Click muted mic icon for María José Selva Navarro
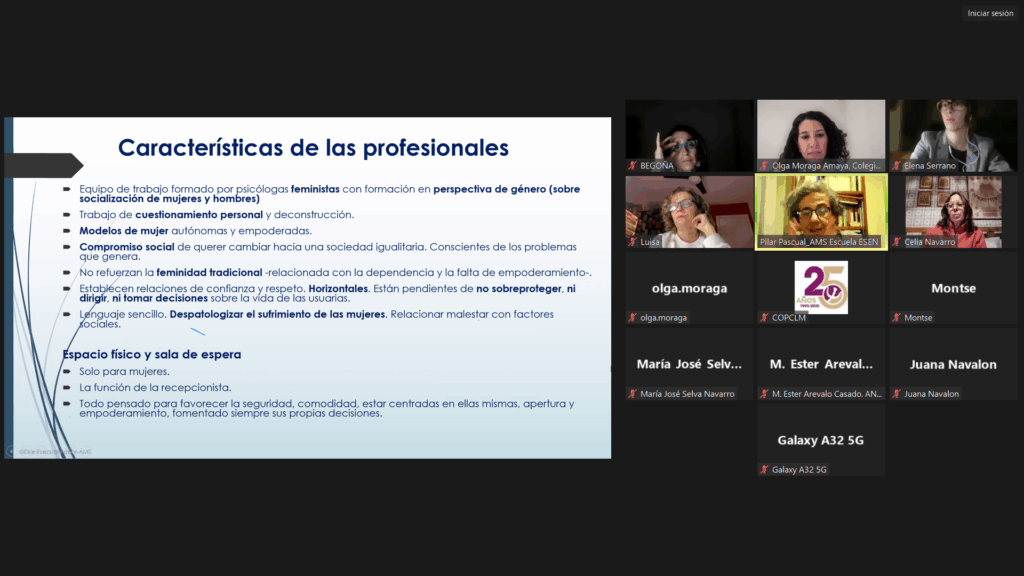The image size is (1024, 576). [633, 394]
